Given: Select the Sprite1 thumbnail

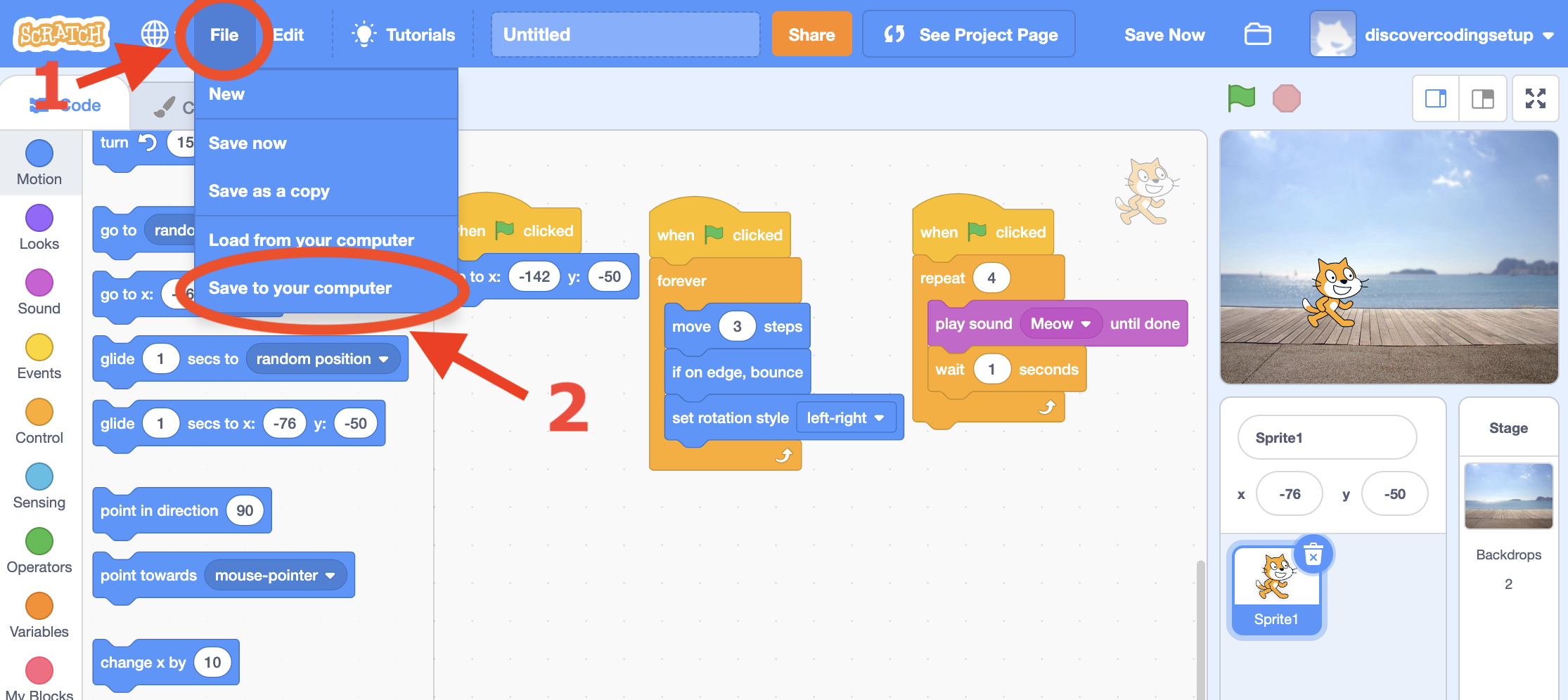Looking at the screenshot, I should click(1276, 589).
